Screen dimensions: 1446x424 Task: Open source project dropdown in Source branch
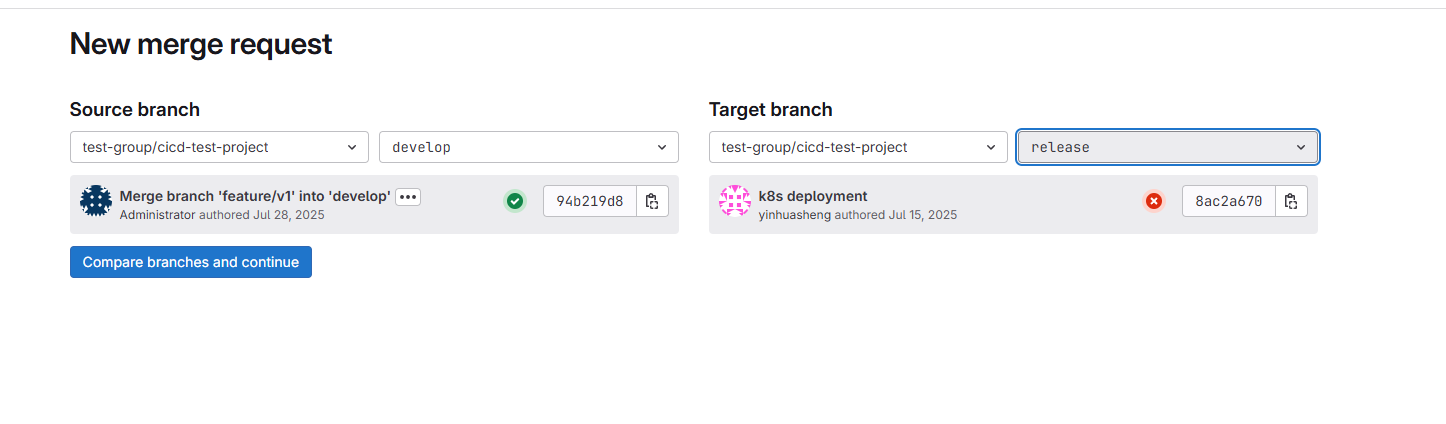(219, 147)
